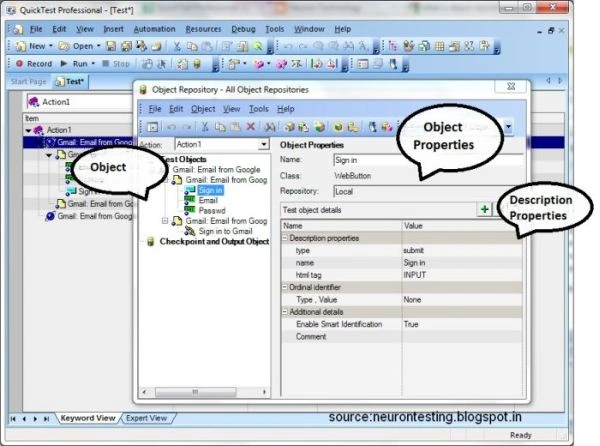The width and height of the screenshot is (600, 446).
Task: Switch to the Expert View tab
Action: (x=147, y=418)
